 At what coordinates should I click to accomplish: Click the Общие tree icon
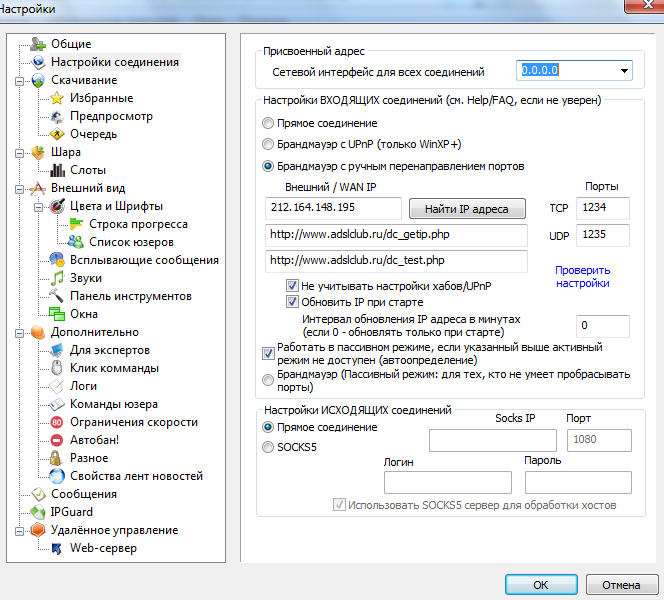[x=38, y=44]
